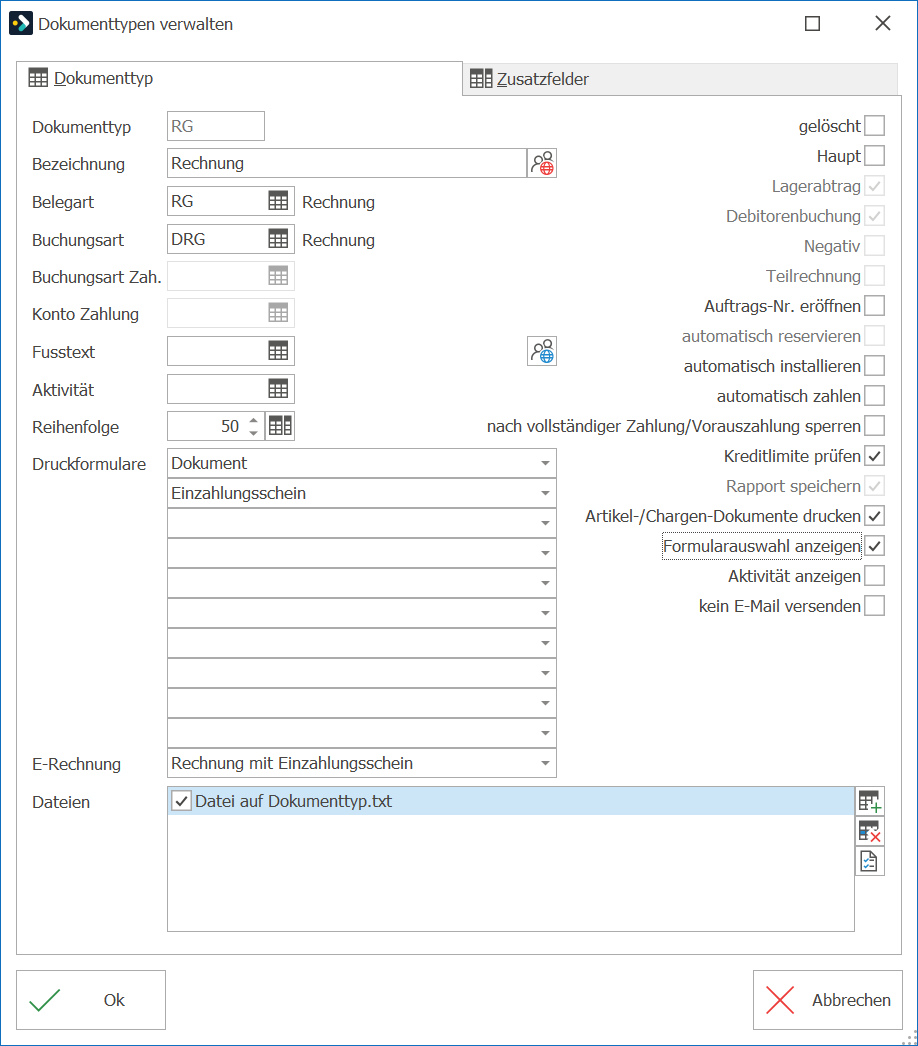
Task: Click the file checklist icon beside Dateien
Action: (x=870, y=861)
